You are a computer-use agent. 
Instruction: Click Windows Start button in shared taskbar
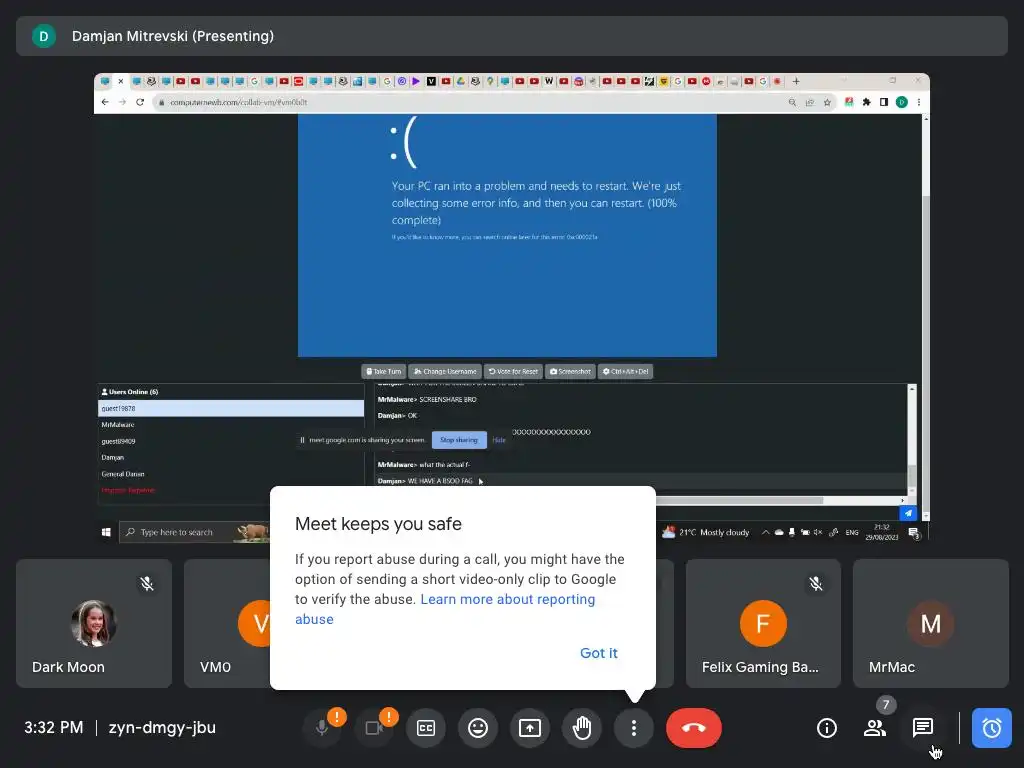(106, 532)
